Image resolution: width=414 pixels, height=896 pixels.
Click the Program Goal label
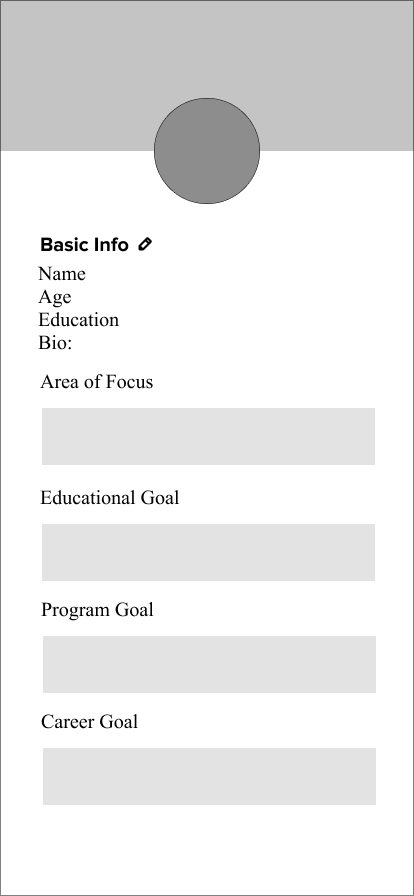[97, 610]
